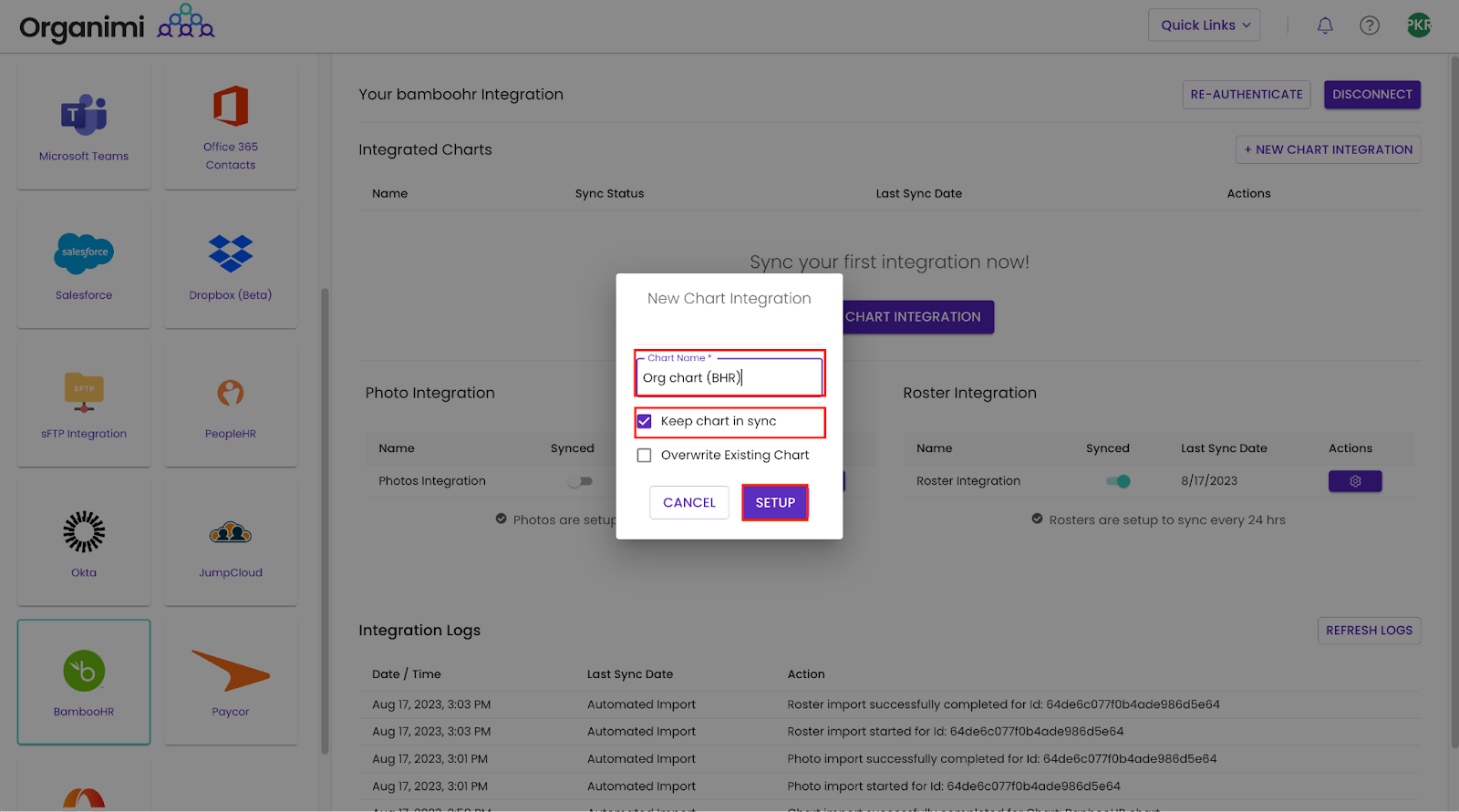Click Roster Integration row name
The height and width of the screenshot is (812, 1459).
tap(968, 481)
